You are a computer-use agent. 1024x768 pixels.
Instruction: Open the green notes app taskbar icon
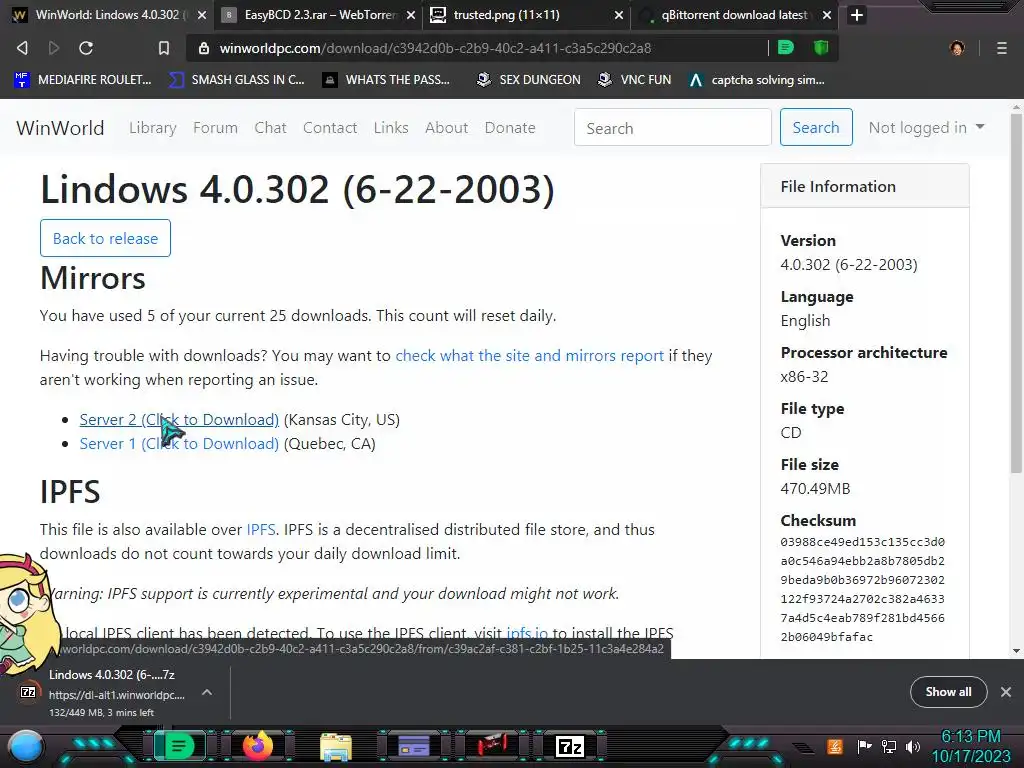pyautogui.click(x=178, y=746)
